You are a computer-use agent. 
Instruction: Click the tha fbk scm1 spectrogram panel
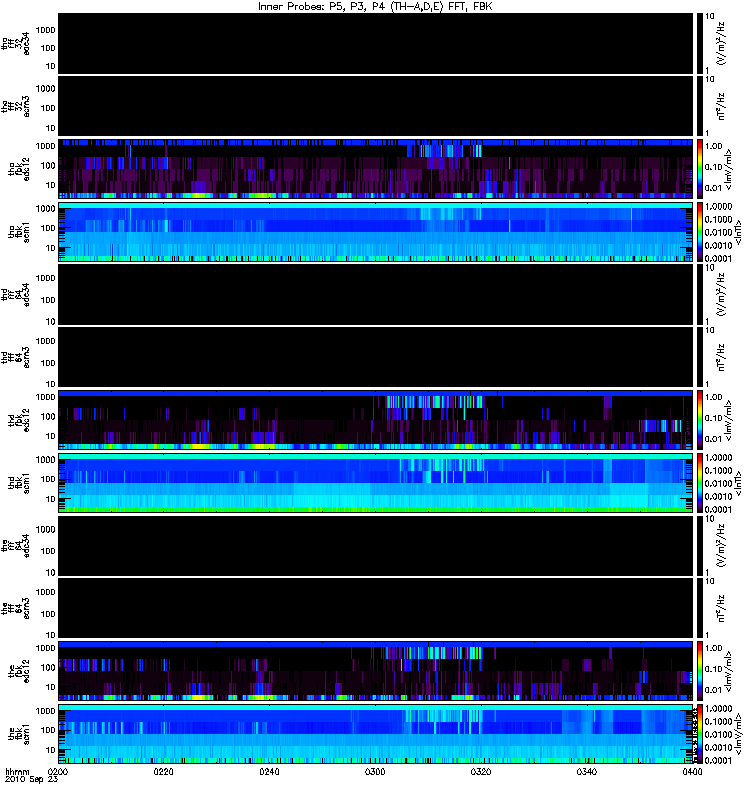tap(376, 232)
